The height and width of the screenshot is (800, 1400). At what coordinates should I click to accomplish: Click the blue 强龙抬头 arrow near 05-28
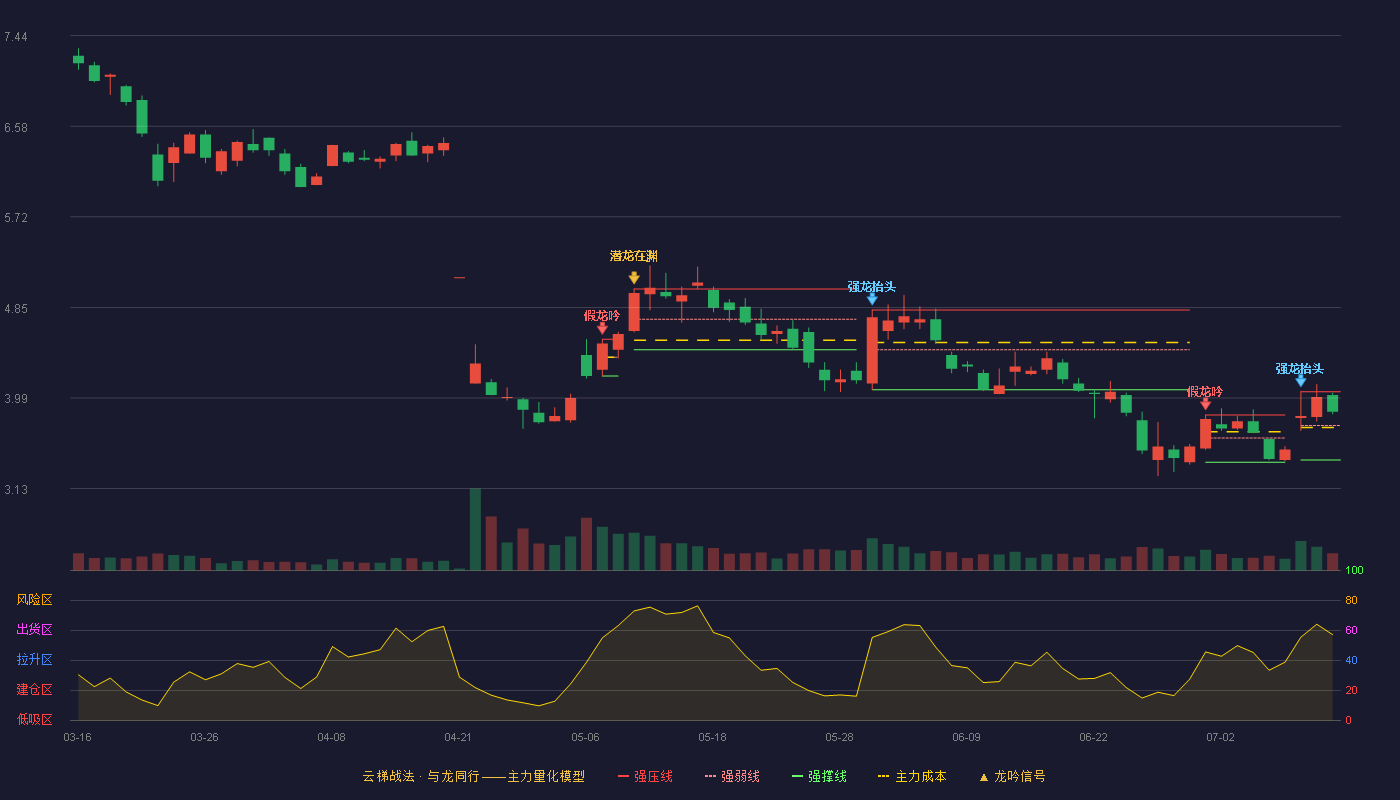coord(872,299)
